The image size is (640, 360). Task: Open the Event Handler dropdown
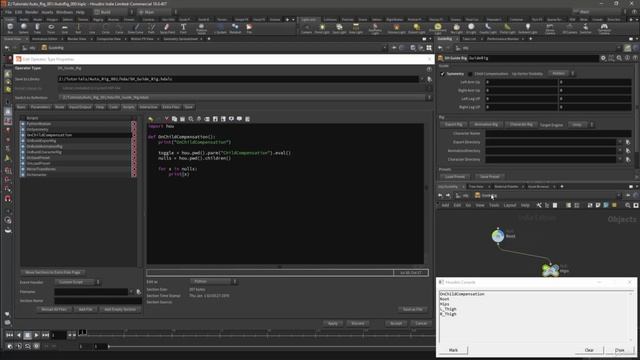click(77, 282)
